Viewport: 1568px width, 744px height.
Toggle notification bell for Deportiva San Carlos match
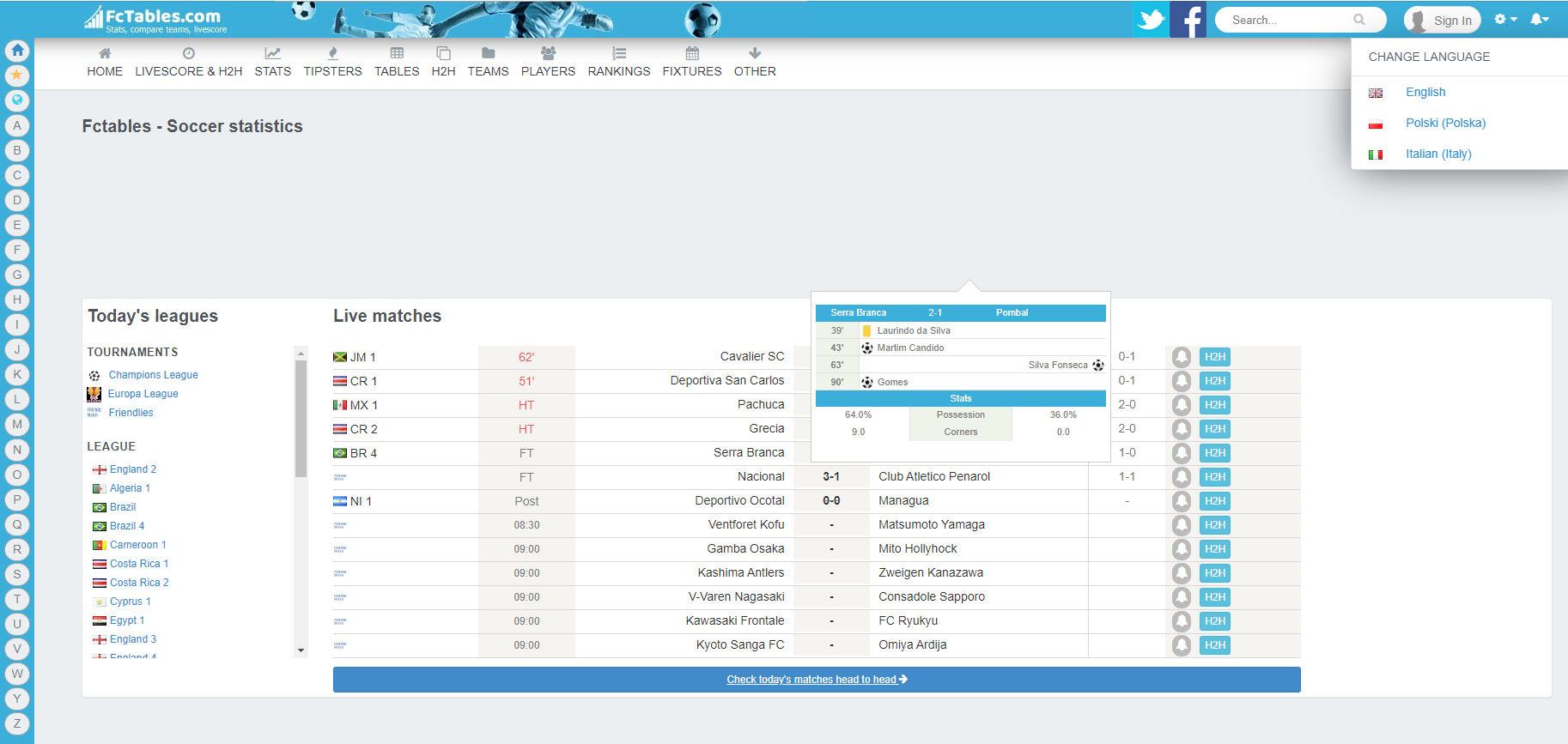coord(1182,381)
